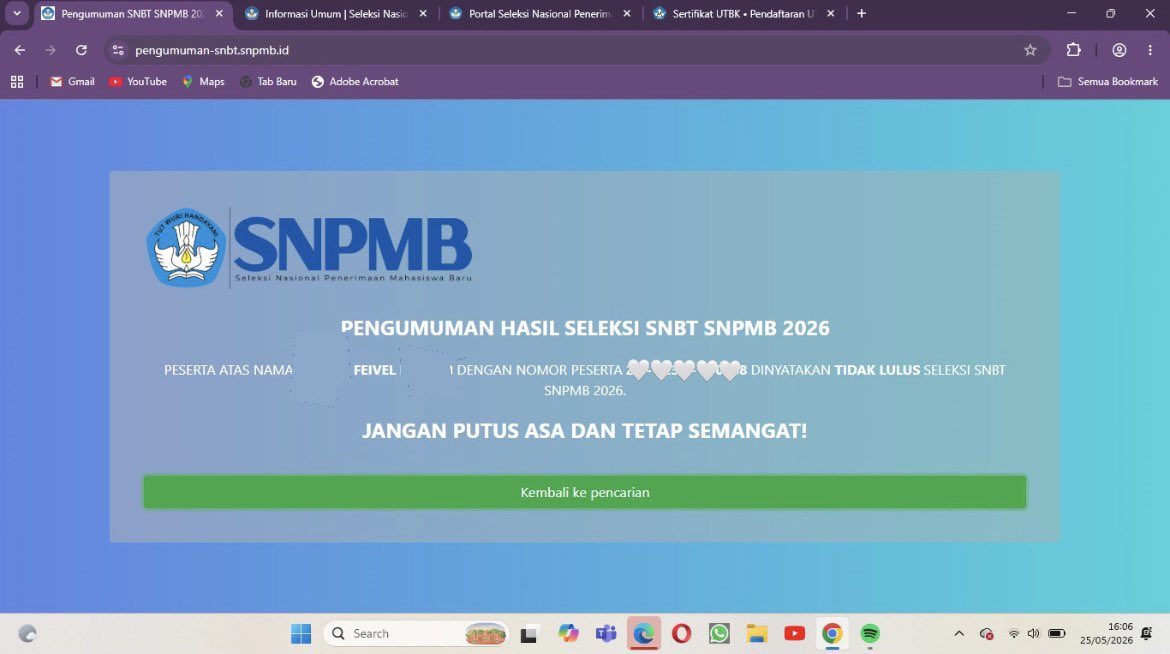Click the address bar showing pengumuman-snbt.snpmb.id
This screenshot has height=654, width=1170.
coord(575,50)
